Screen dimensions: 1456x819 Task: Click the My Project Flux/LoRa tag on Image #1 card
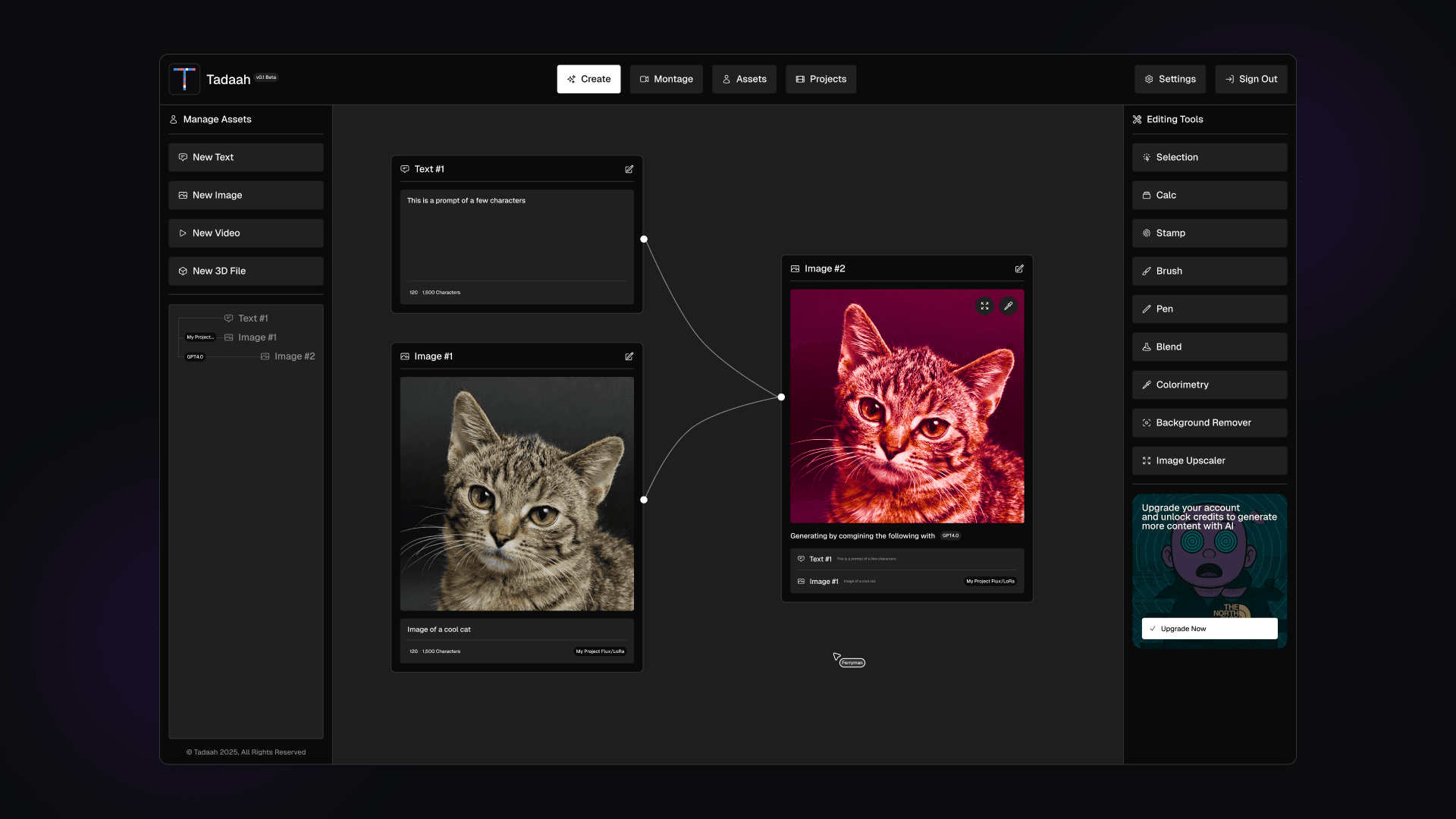pos(600,651)
